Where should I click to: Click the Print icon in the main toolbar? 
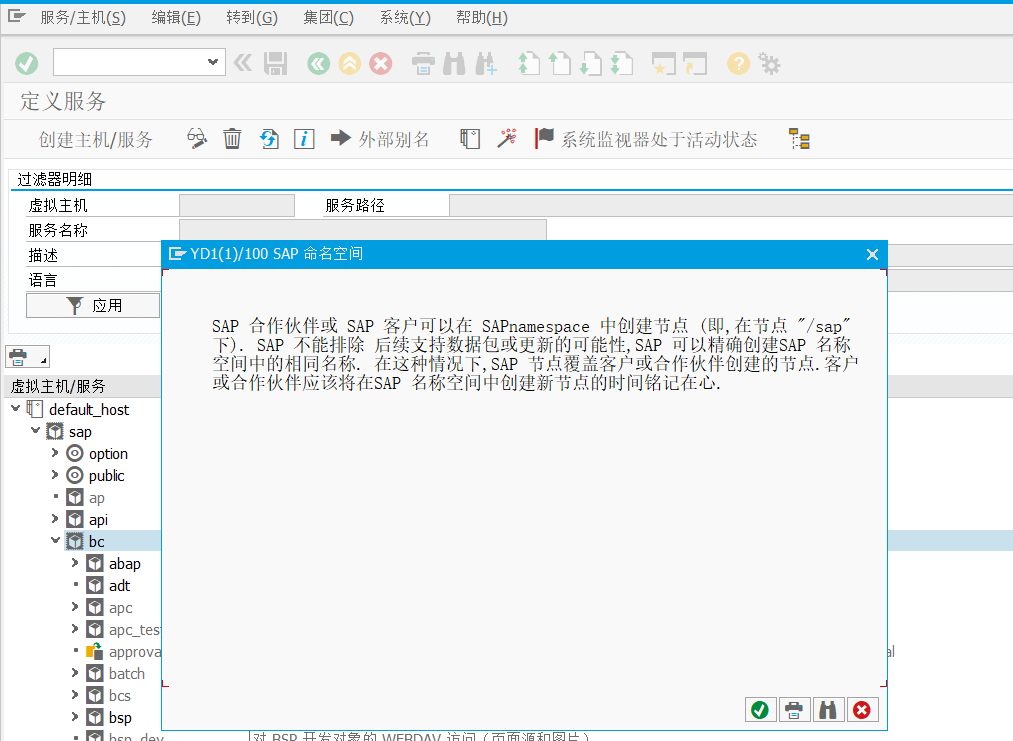423,63
